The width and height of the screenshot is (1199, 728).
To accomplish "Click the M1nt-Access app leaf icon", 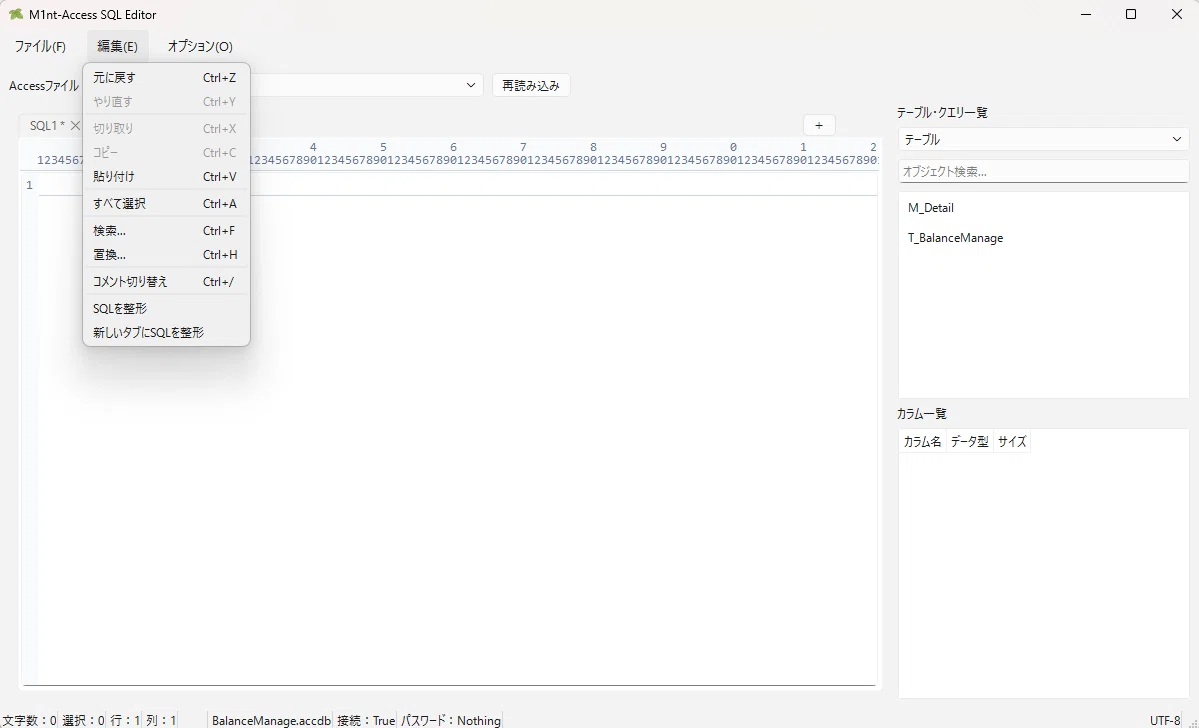I will 15,15.
